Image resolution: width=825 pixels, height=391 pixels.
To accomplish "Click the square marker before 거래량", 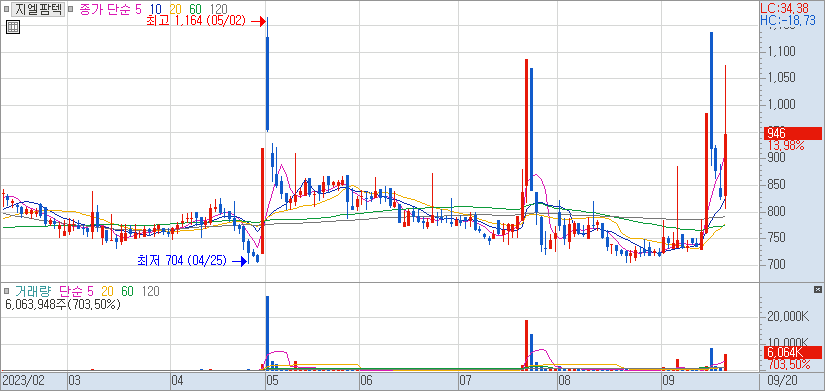I will (x=6, y=291).
